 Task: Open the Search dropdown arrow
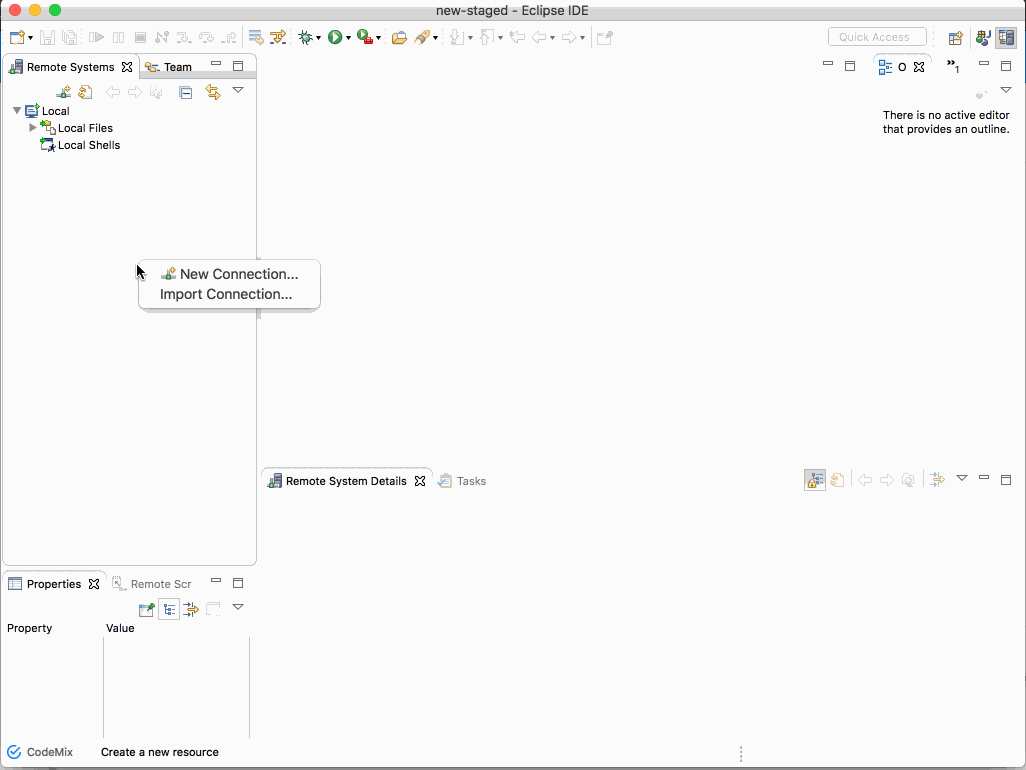(x=435, y=38)
